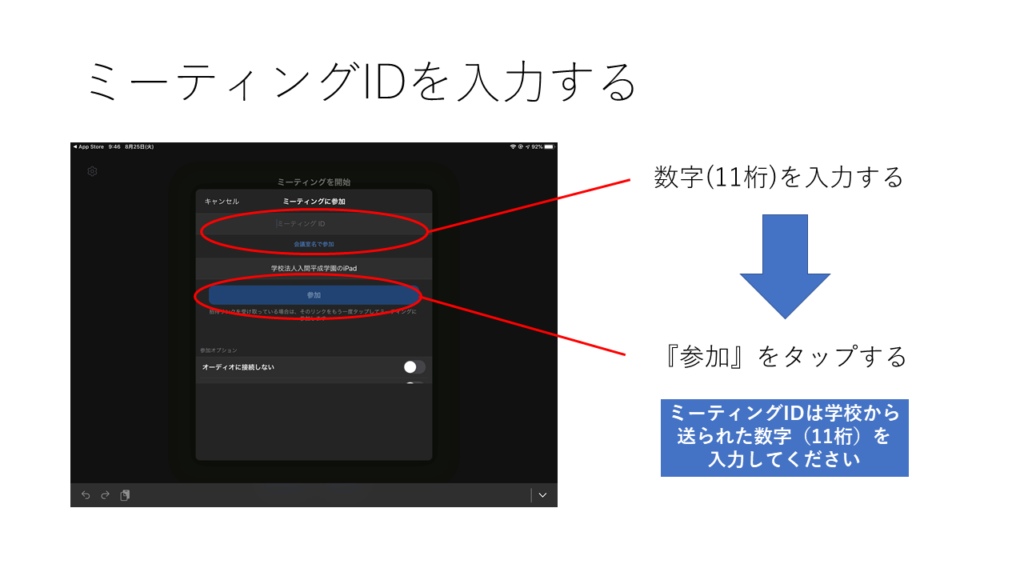Edit the 学校法人入間平成学園のiPad name field
Viewport: 1024px width, 576px height.
(x=314, y=268)
